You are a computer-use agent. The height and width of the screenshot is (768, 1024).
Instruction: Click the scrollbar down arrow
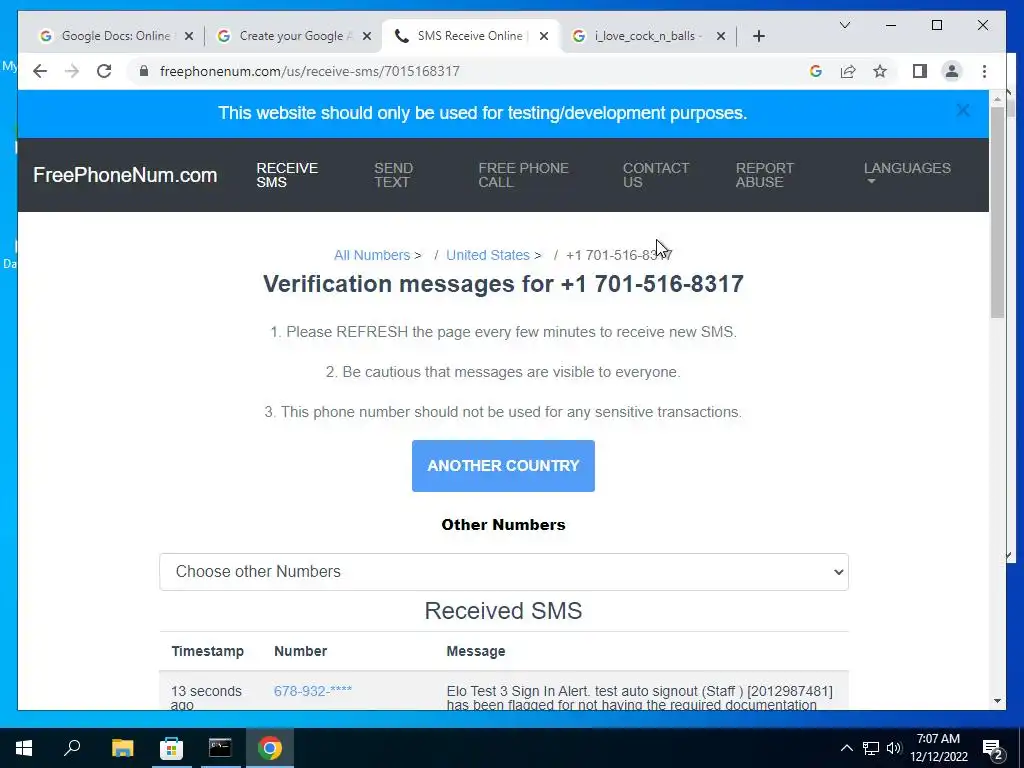click(997, 701)
